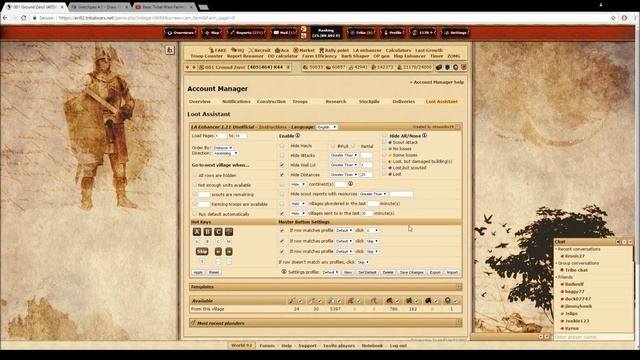Screen dimensions: 640x360
Task: Toggle Run default automatically checkbox
Action: (x=195, y=214)
